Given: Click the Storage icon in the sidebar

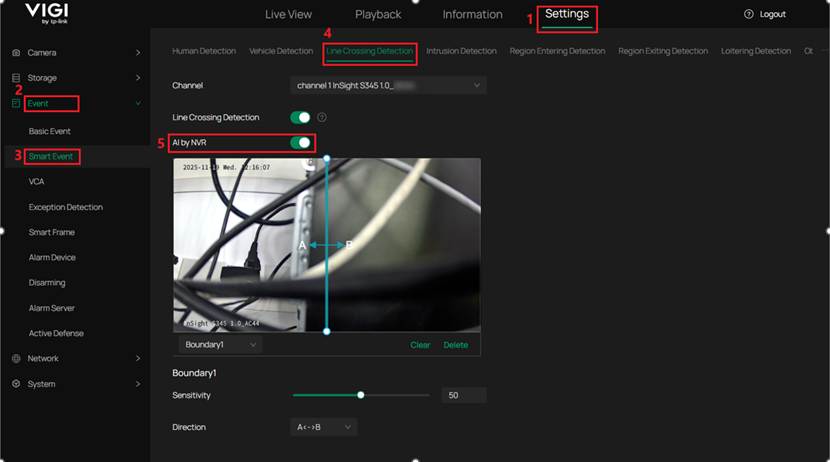Looking at the screenshot, I should [x=16, y=78].
